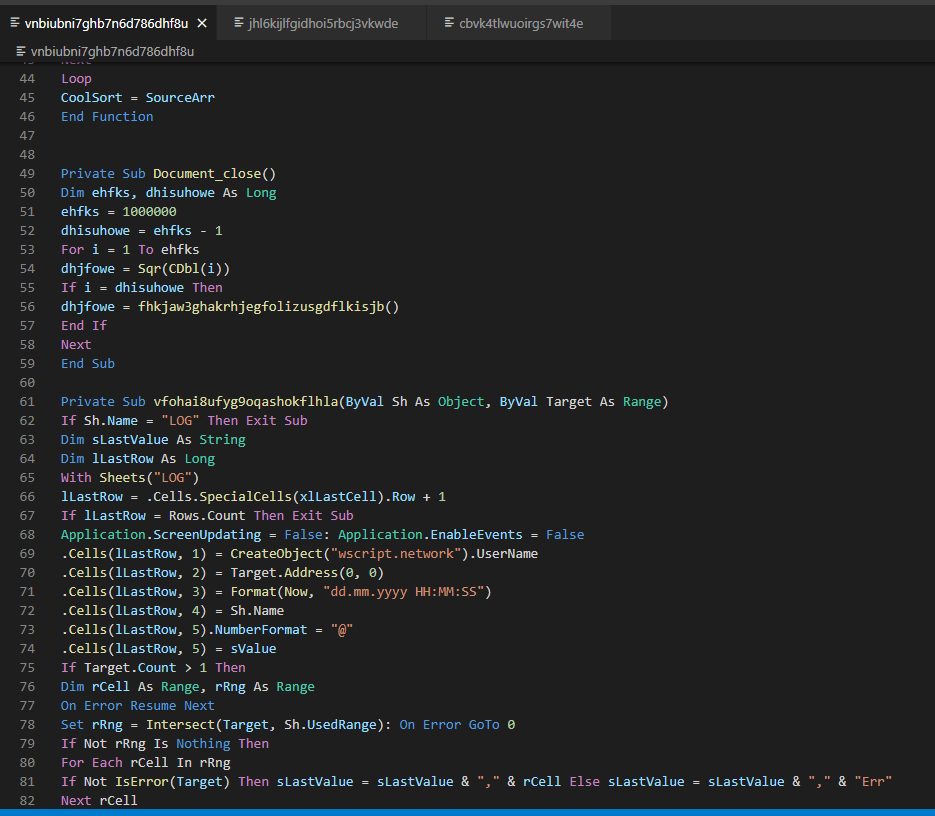Click Application.ScreenUpdating on line 68
The height and width of the screenshot is (816, 935).
tap(161, 535)
